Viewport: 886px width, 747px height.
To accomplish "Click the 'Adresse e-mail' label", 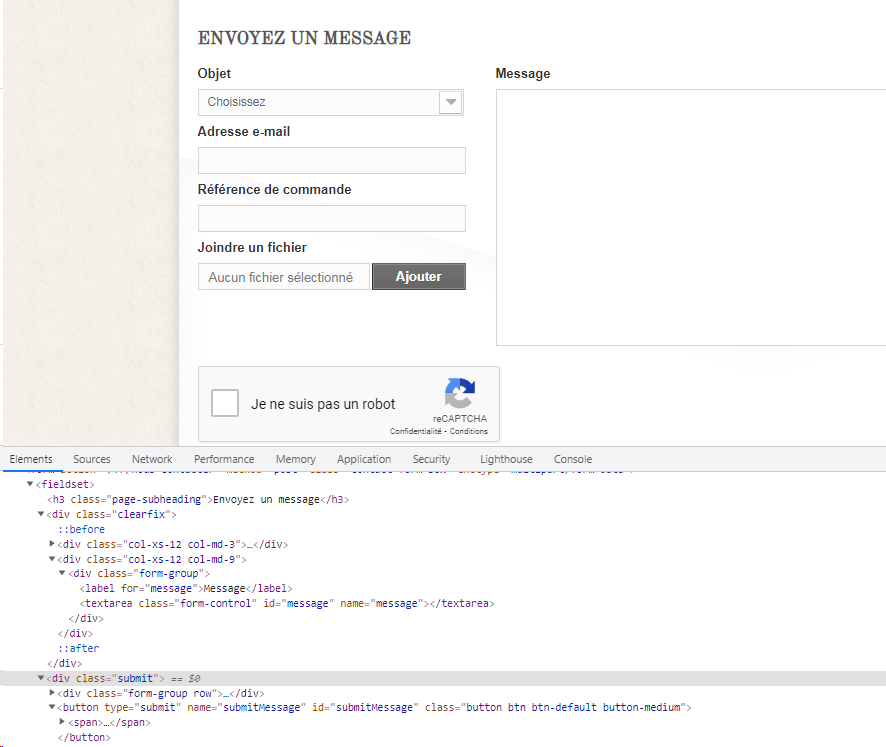I will point(244,132).
